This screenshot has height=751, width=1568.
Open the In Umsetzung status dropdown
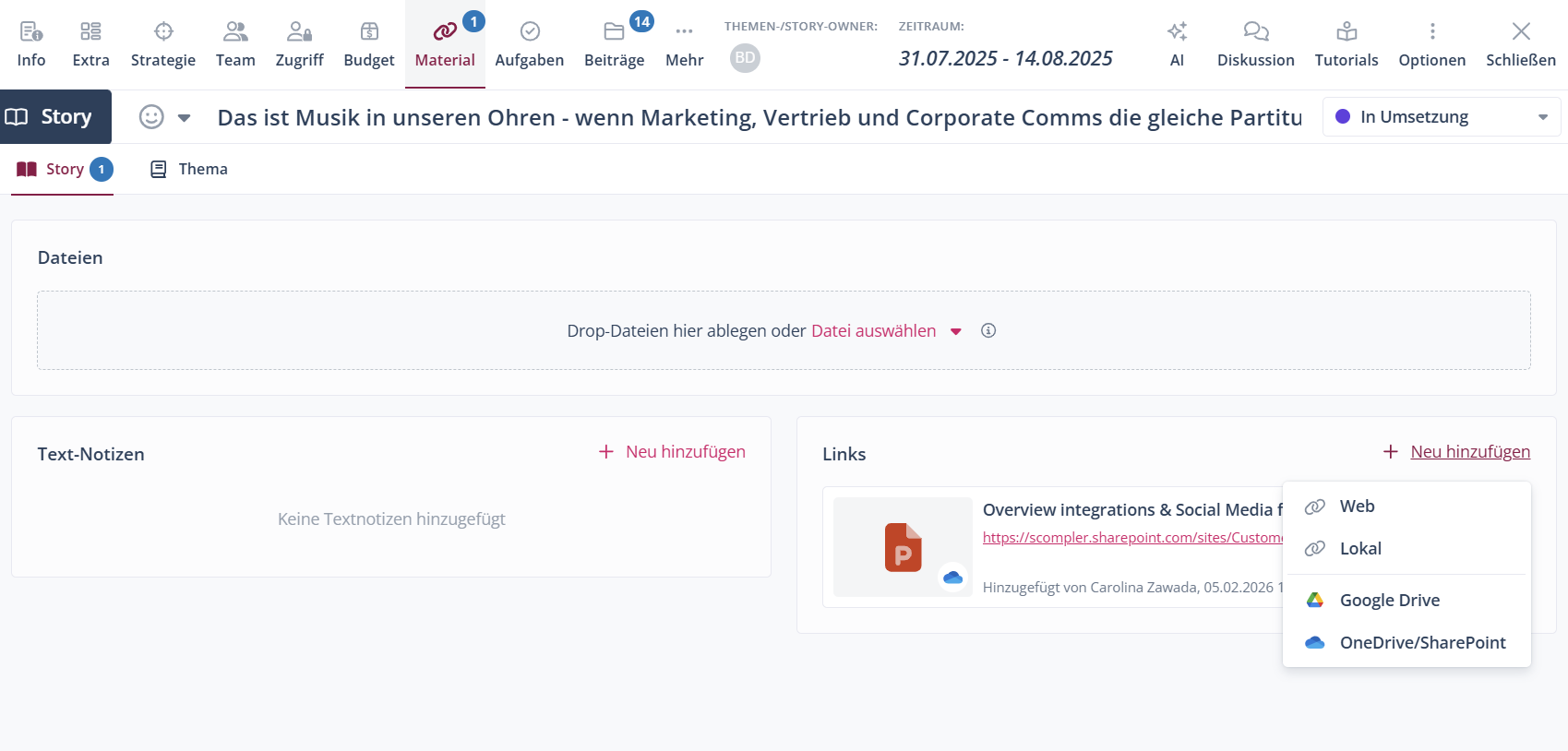pyautogui.click(x=1441, y=117)
